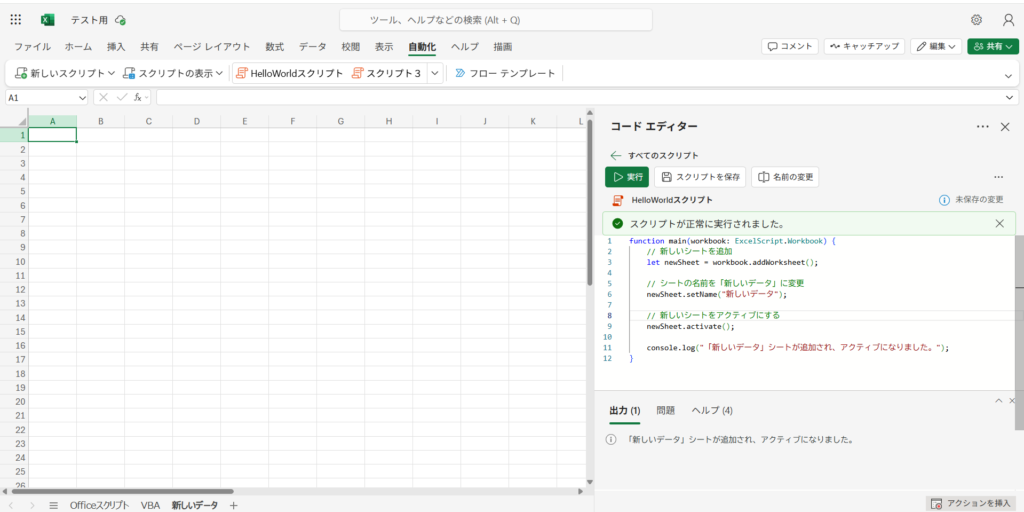Add a new sheet with plus icon
This screenshot has height=512, width=1024.
234,505
